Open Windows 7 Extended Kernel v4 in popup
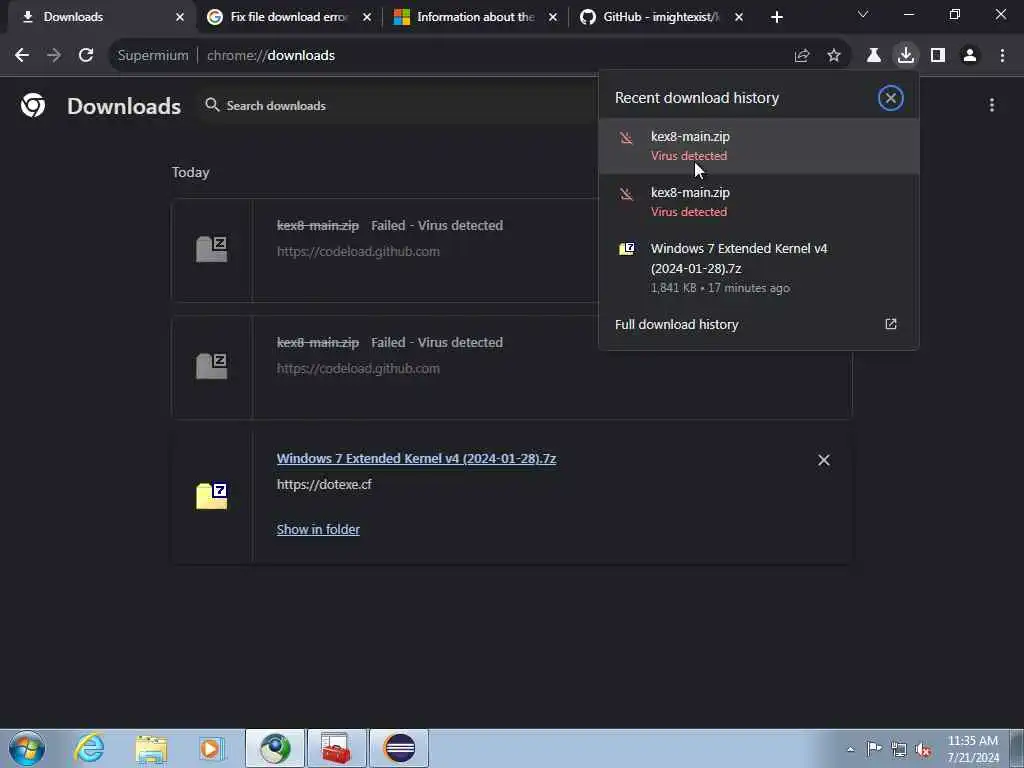This screenshot has width=1024, height=768. 758,268
